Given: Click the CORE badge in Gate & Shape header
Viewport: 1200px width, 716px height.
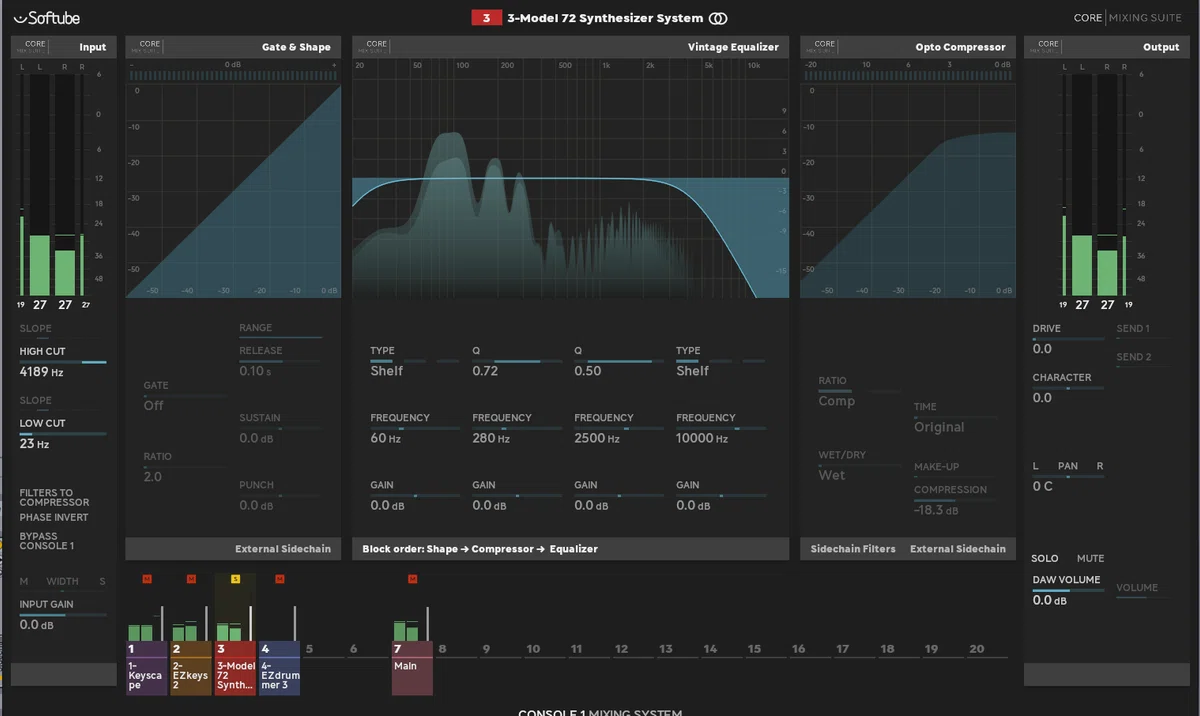Looking at the screenshot, I should 150,46.
